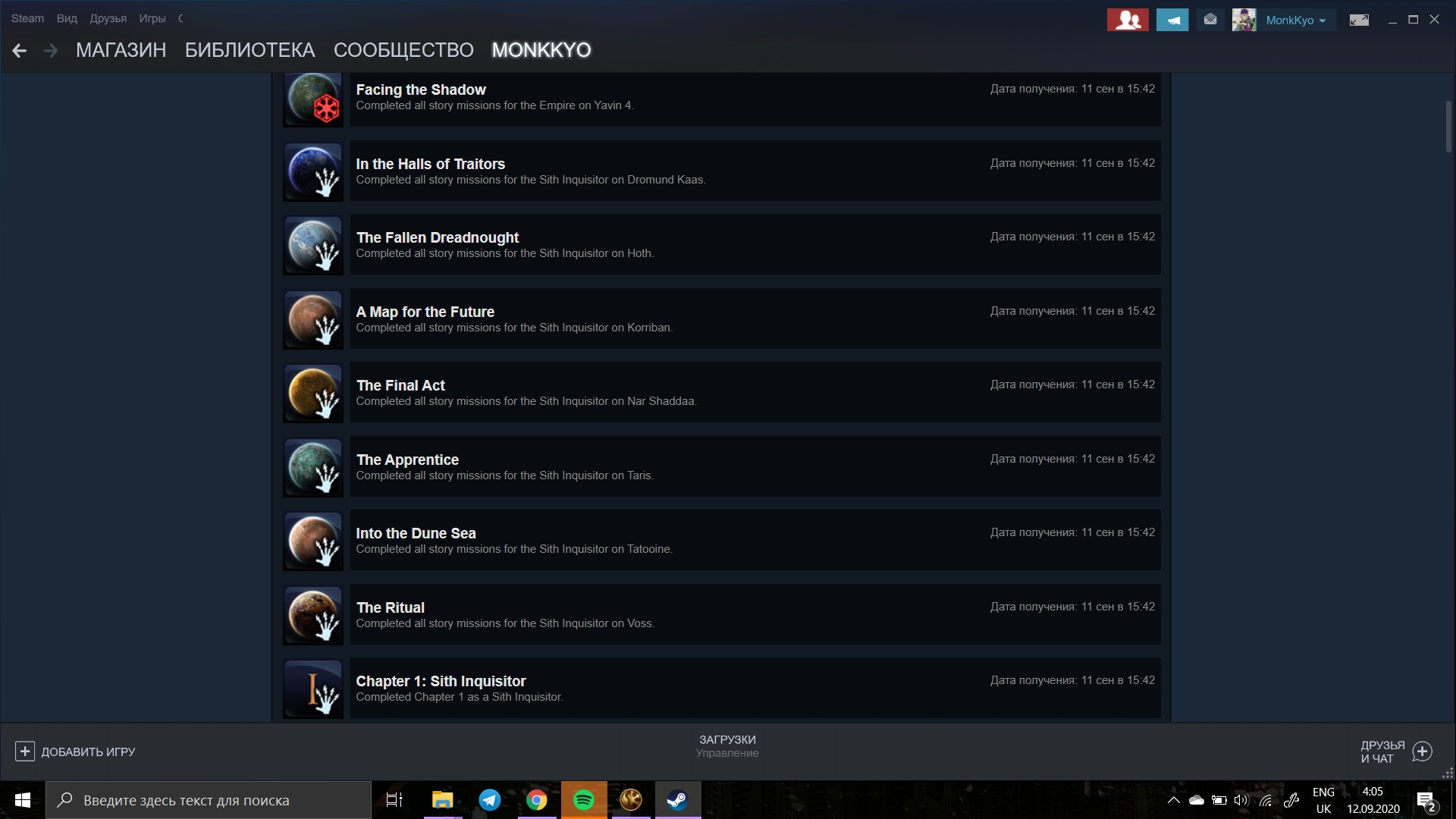1456x819 pixels.
Task: Click The Apprentice achievement icon
Action: pyautogui.click(x=313, y=467)
